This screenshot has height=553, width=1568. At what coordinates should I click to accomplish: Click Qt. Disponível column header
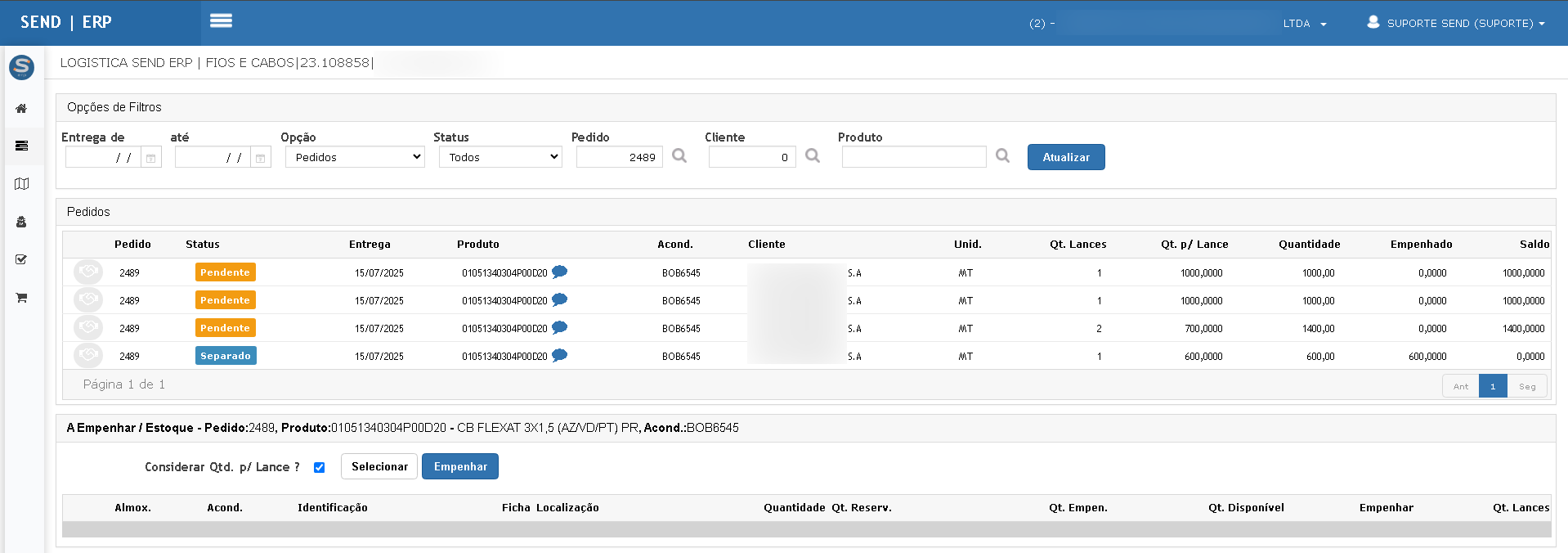click(1246, 507)
